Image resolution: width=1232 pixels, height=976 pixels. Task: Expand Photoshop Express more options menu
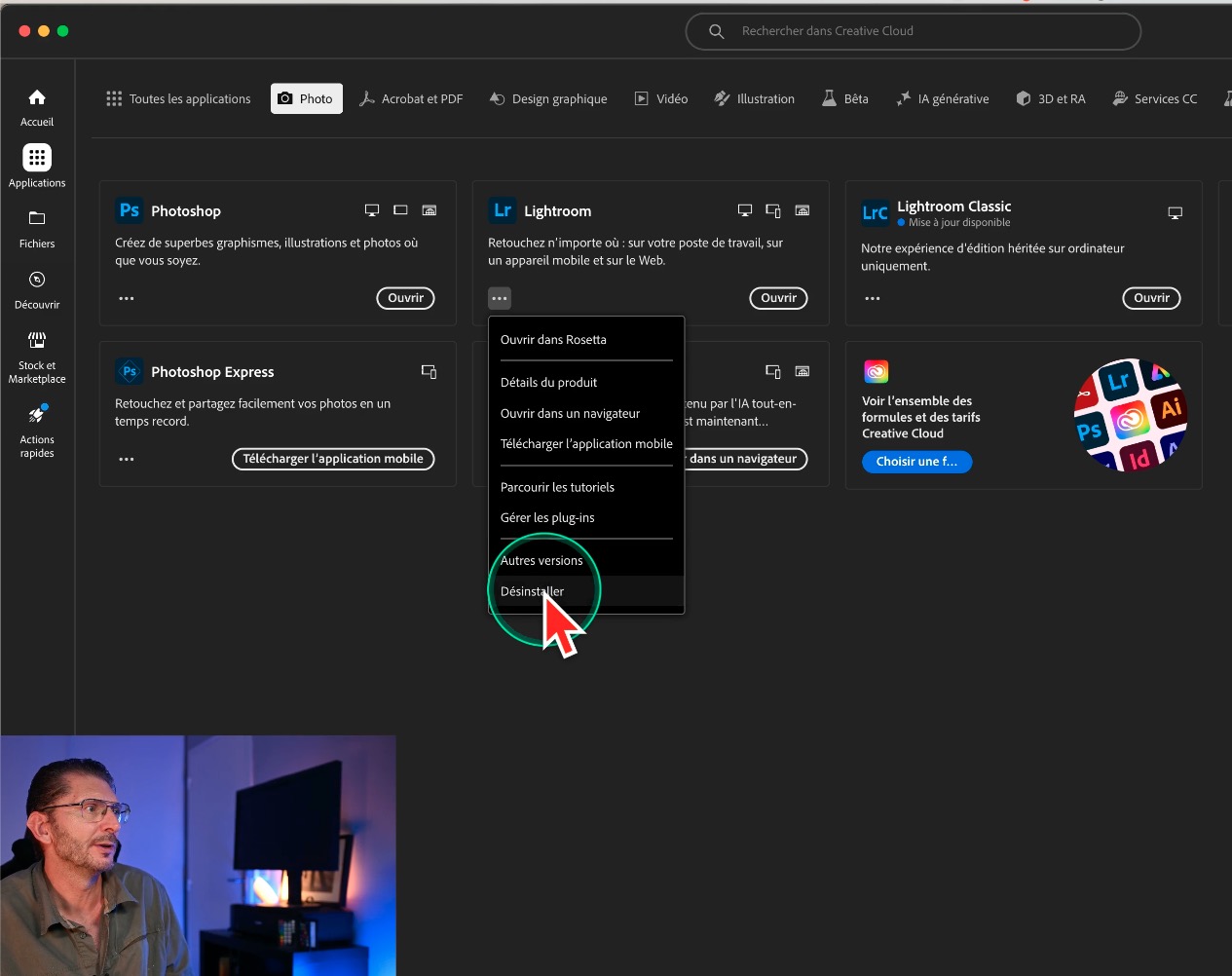click(x=127, y=459)
